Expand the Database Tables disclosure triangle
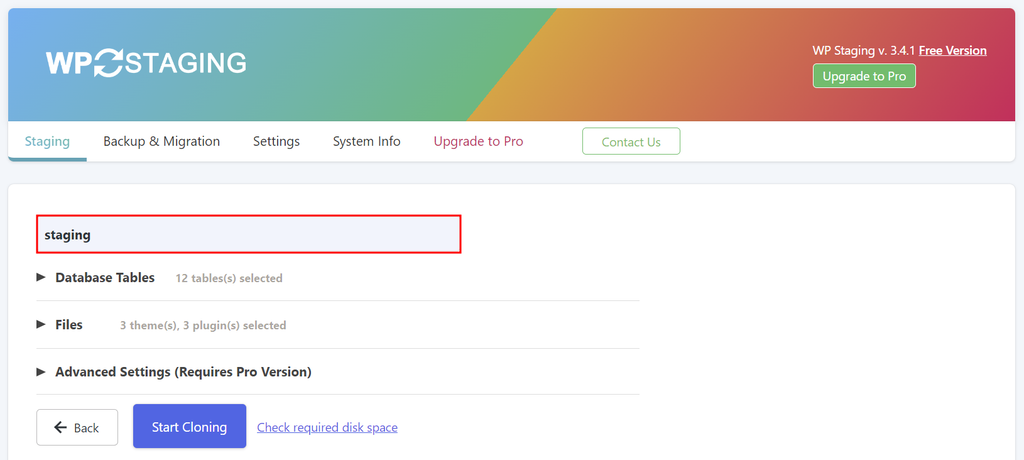Screen dimensions: 1024x460 point(41,277)
